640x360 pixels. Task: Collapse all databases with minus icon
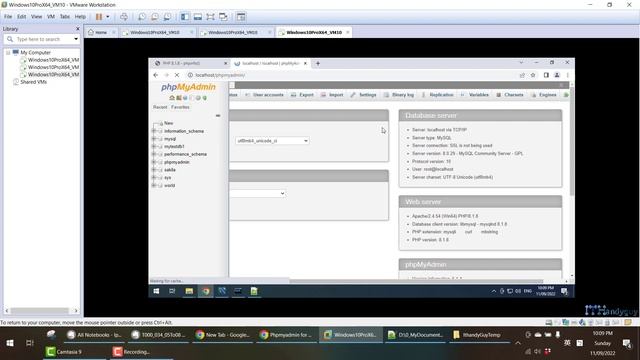tap(218, 116)
